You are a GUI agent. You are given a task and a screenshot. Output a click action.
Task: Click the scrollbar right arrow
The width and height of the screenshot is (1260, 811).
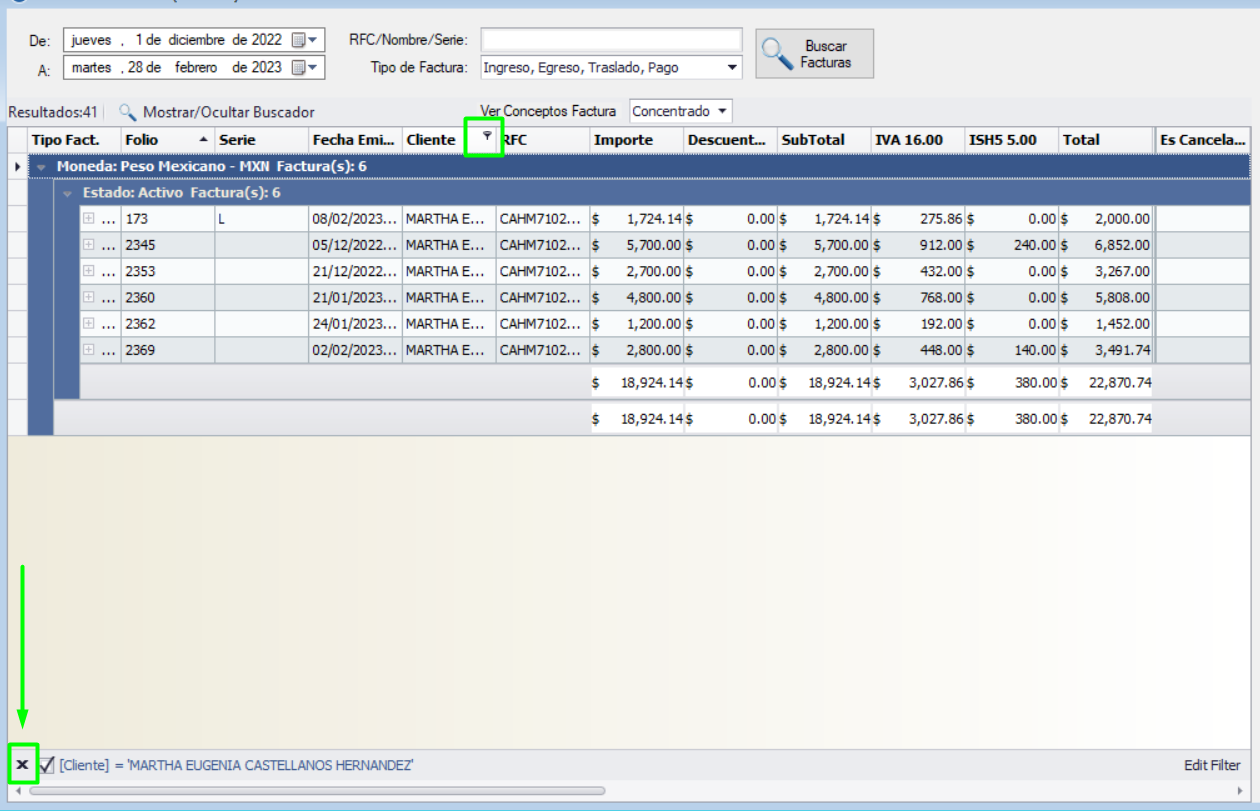pyautogui.click(x=1241, y=790)
